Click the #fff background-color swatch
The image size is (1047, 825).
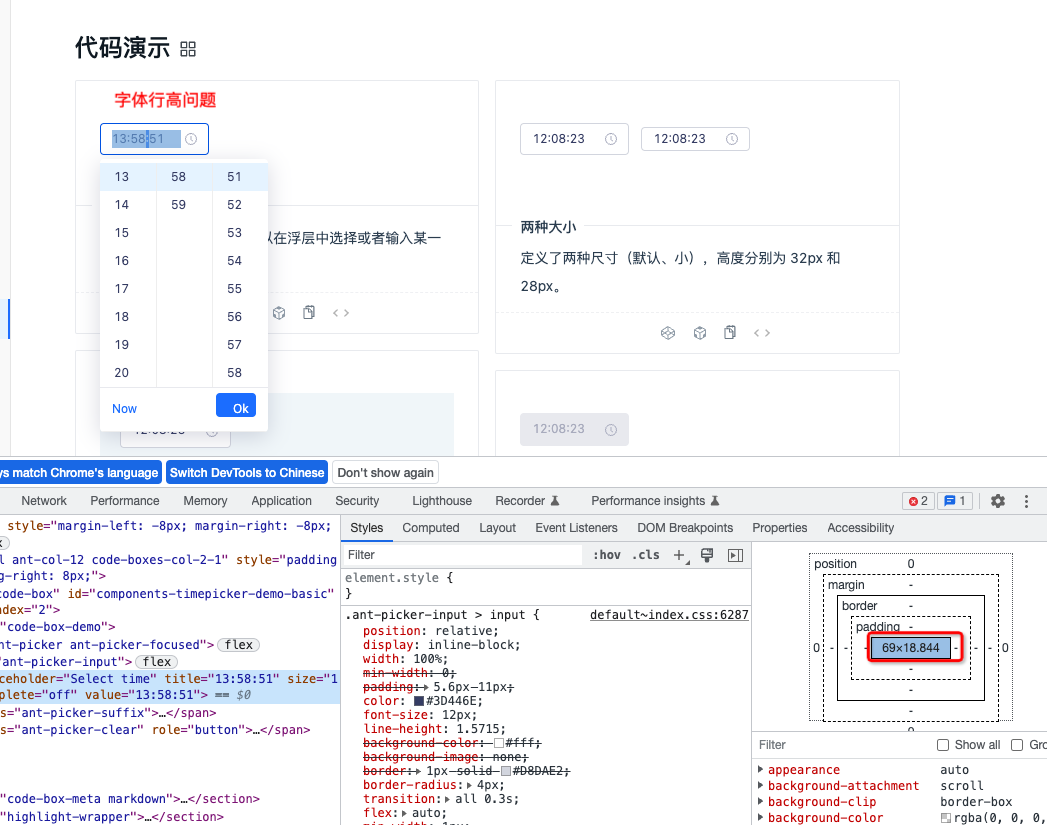pyautogui.click(x=499, y=743)
